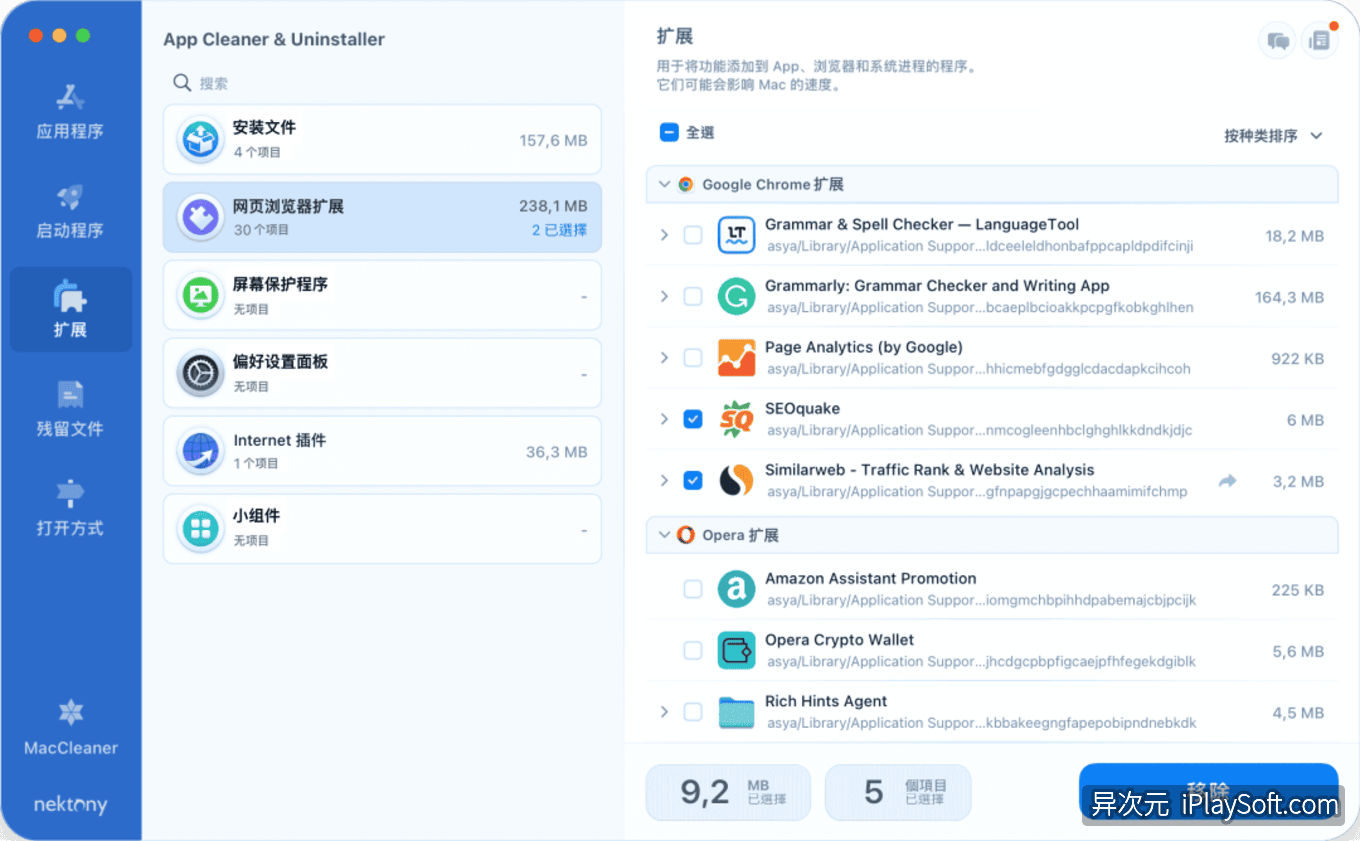Enable the Grammar & Spell Checker LanguageTool checkbox

coord(693,235)
